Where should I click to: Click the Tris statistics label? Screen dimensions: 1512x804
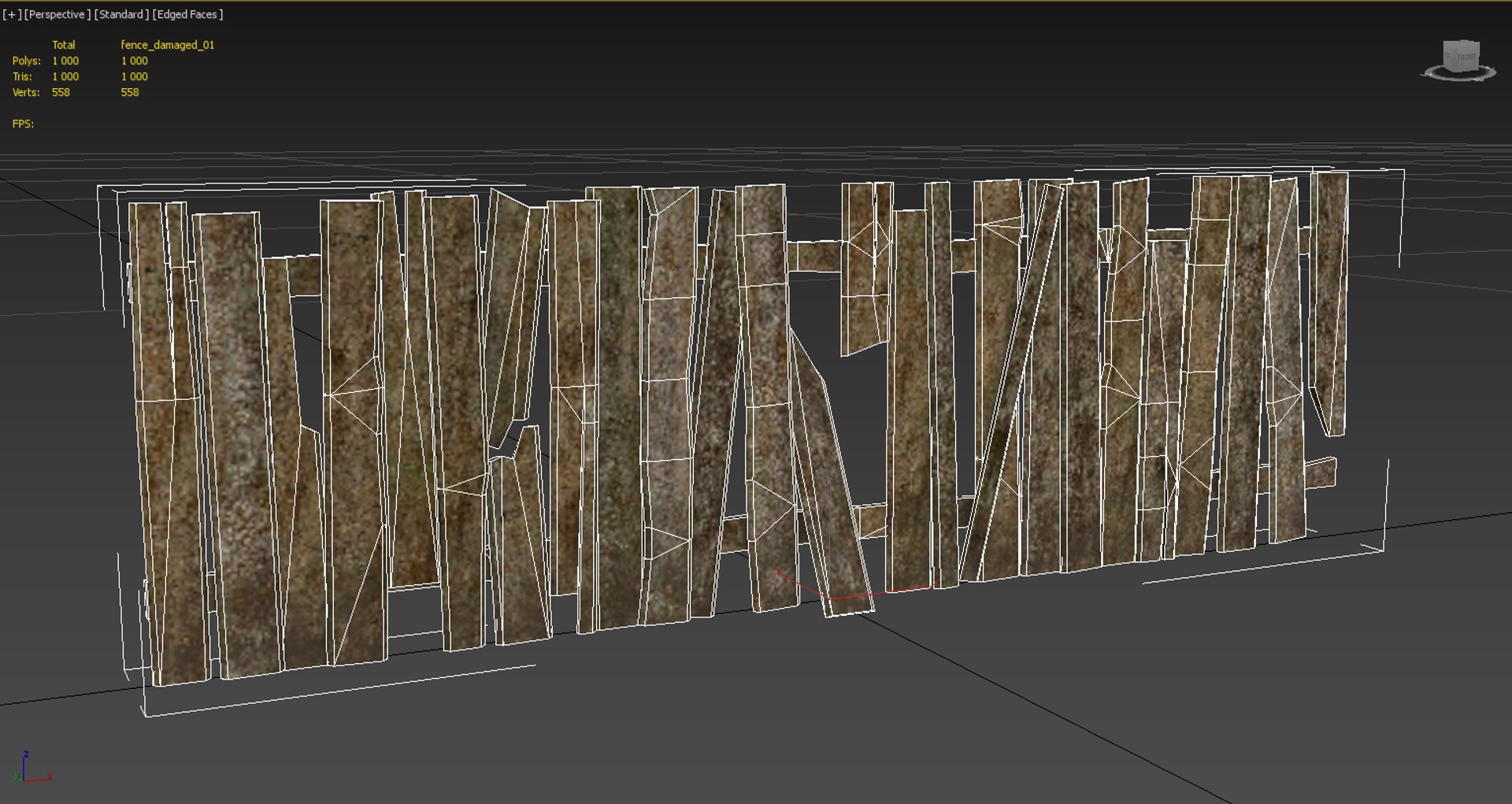click(22, 76)
